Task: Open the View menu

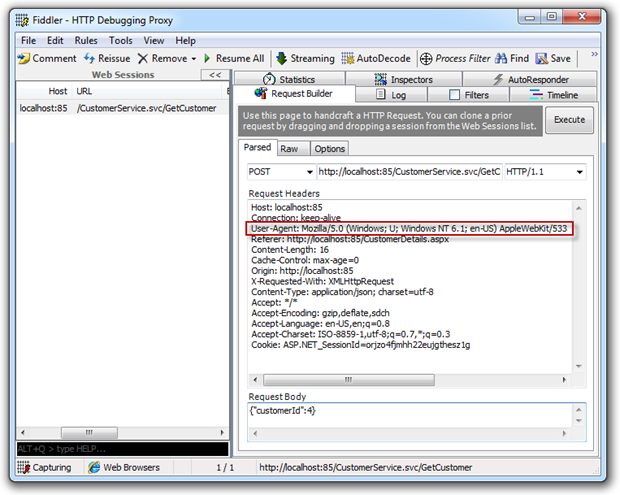Action: pyautogui.click(x=154, y=40)
